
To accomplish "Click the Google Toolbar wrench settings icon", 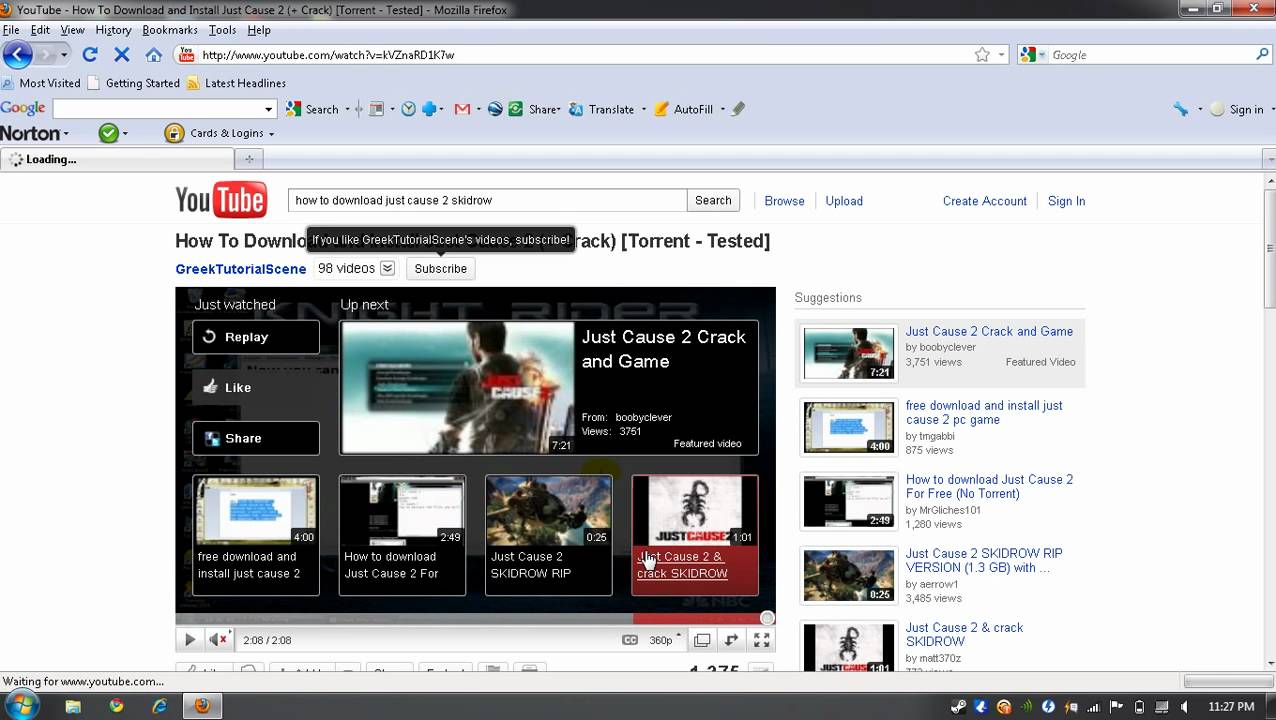I will click(1181, 109).
